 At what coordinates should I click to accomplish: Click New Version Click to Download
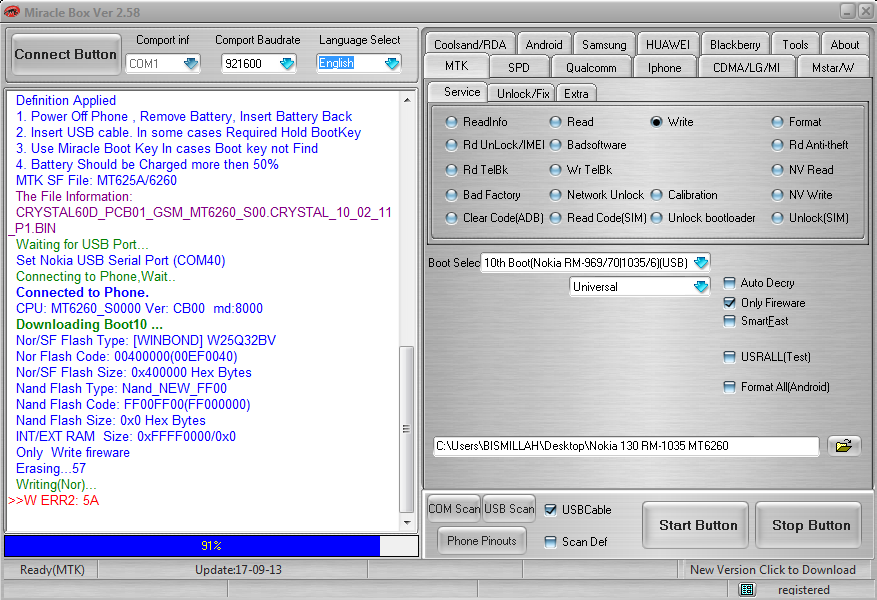point(772,569)
